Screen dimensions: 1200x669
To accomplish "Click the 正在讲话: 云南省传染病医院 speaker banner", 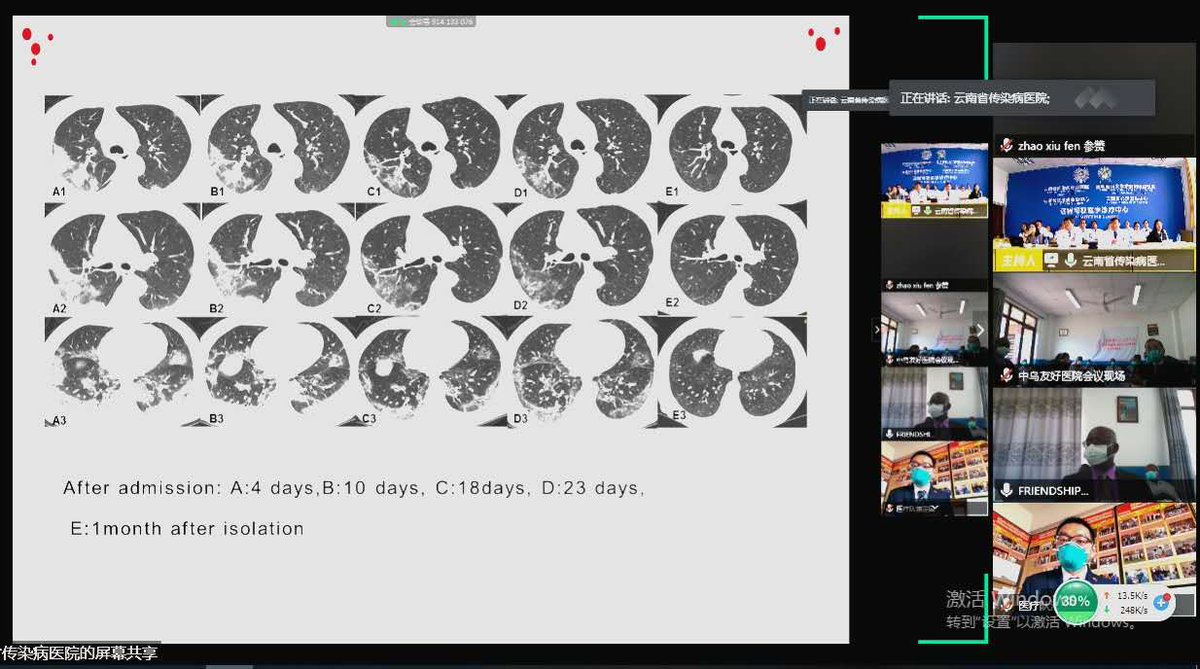I will [1022, 98].
